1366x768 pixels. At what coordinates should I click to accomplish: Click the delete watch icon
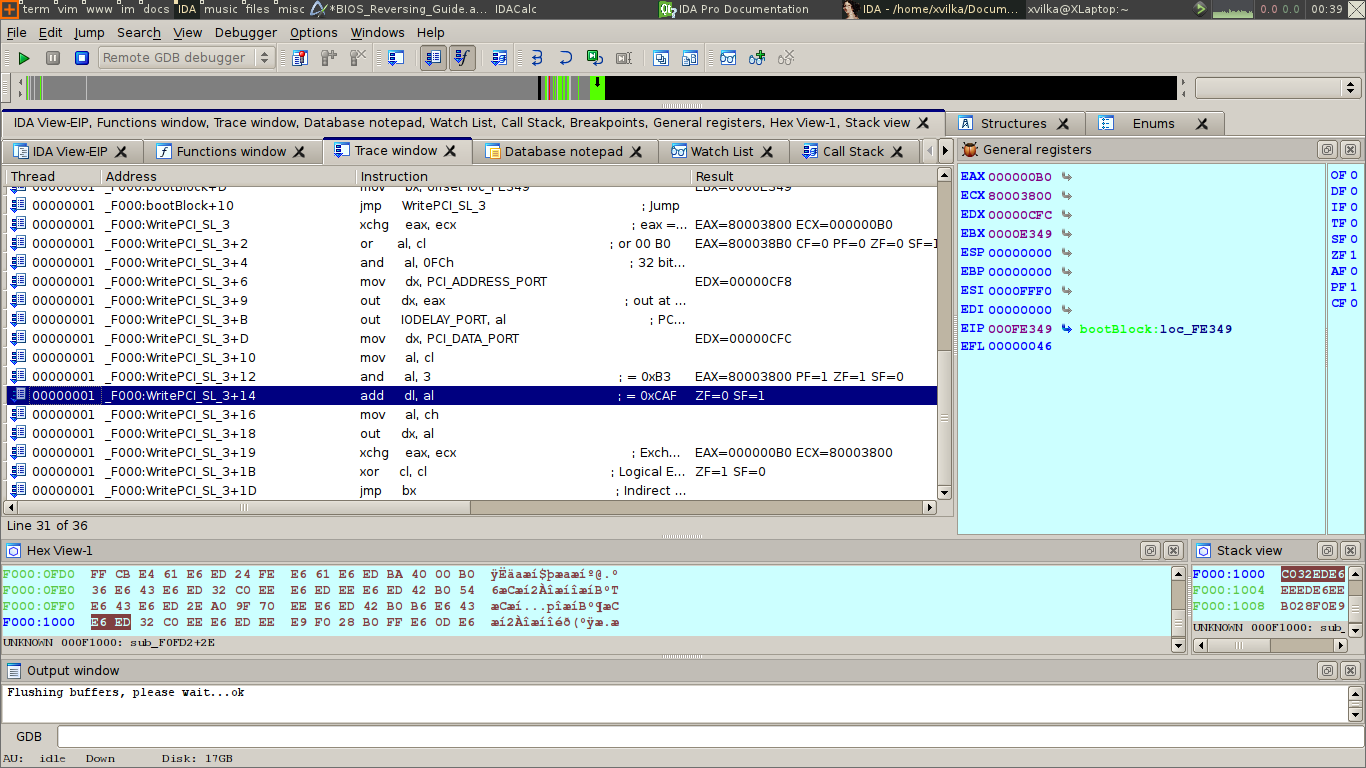(786, 58)
